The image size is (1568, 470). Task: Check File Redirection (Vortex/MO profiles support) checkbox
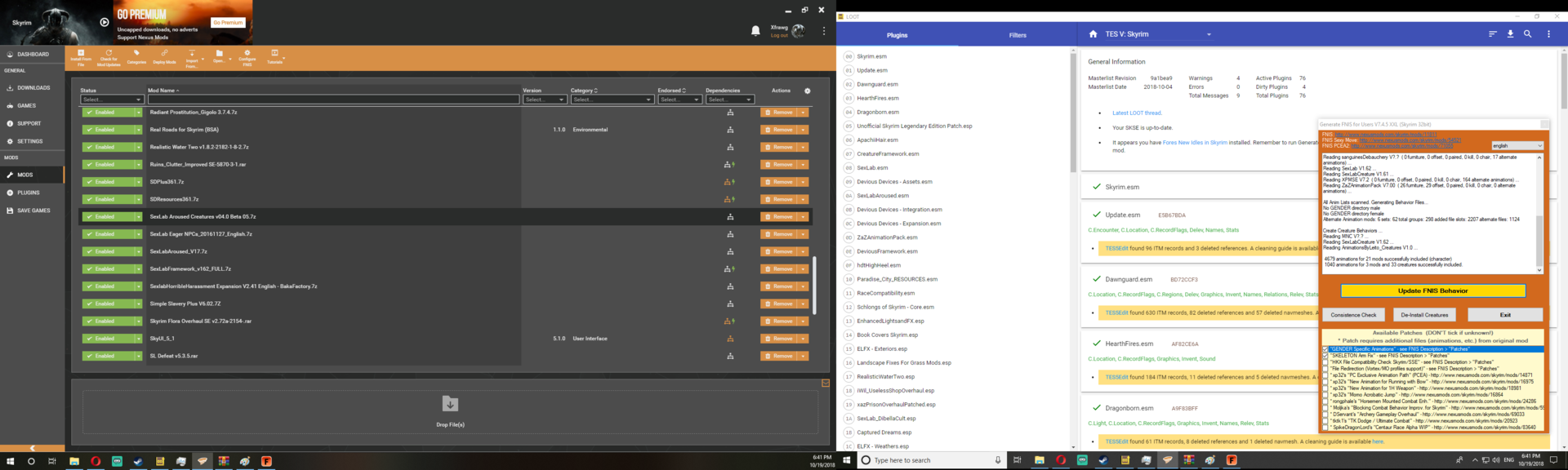pyautogui.click(x=1325, y=369)
